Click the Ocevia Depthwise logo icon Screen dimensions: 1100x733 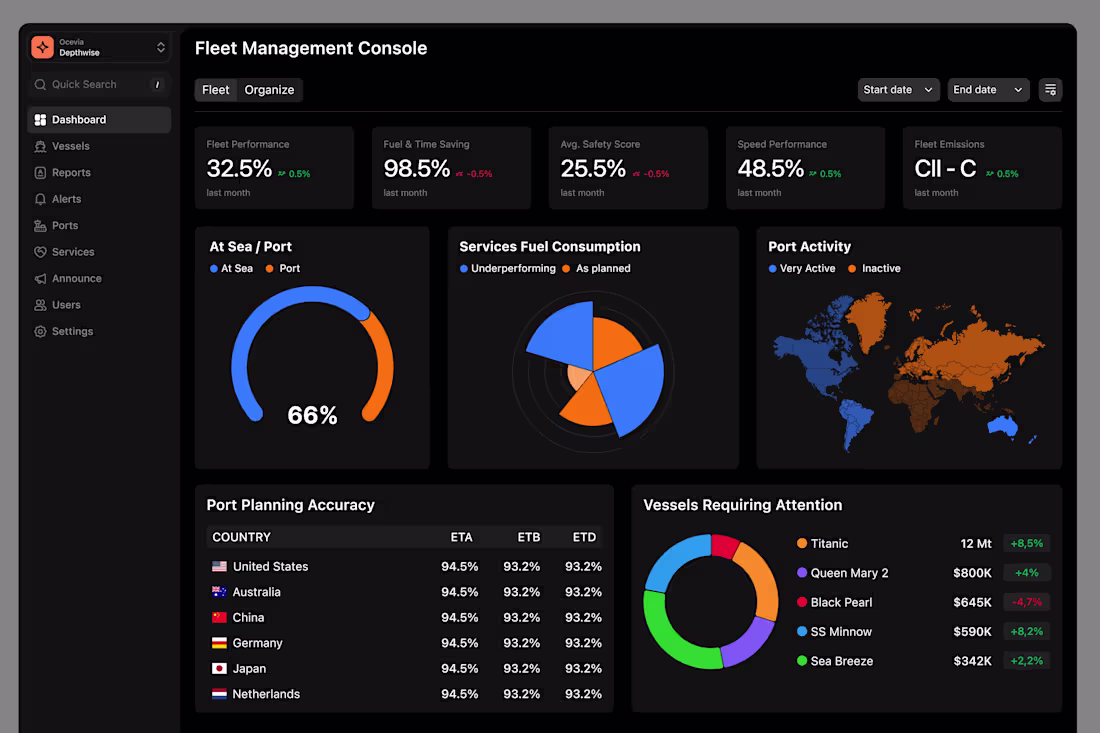click(x=43, y=47)
